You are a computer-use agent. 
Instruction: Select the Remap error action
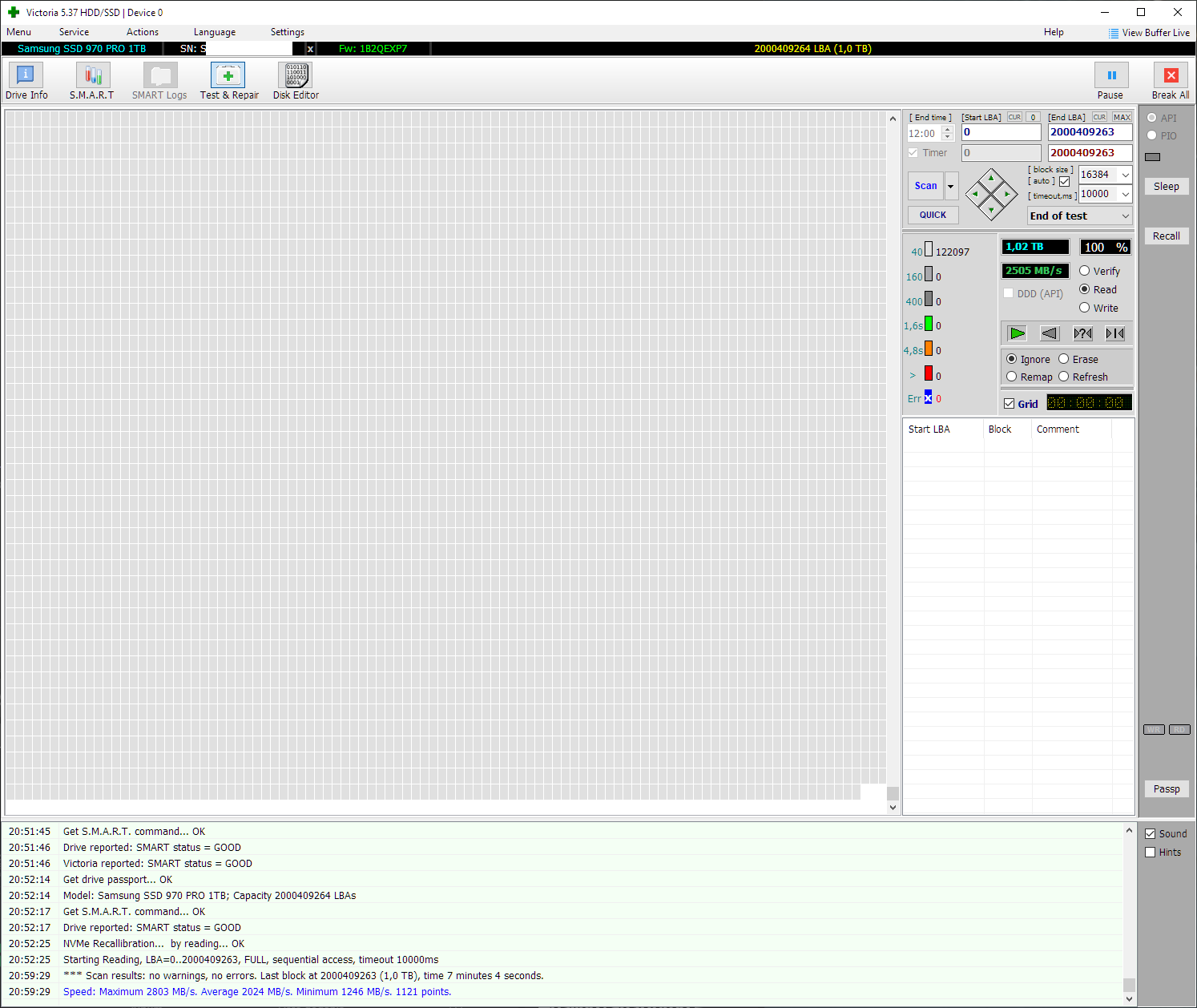[1012, 377]
